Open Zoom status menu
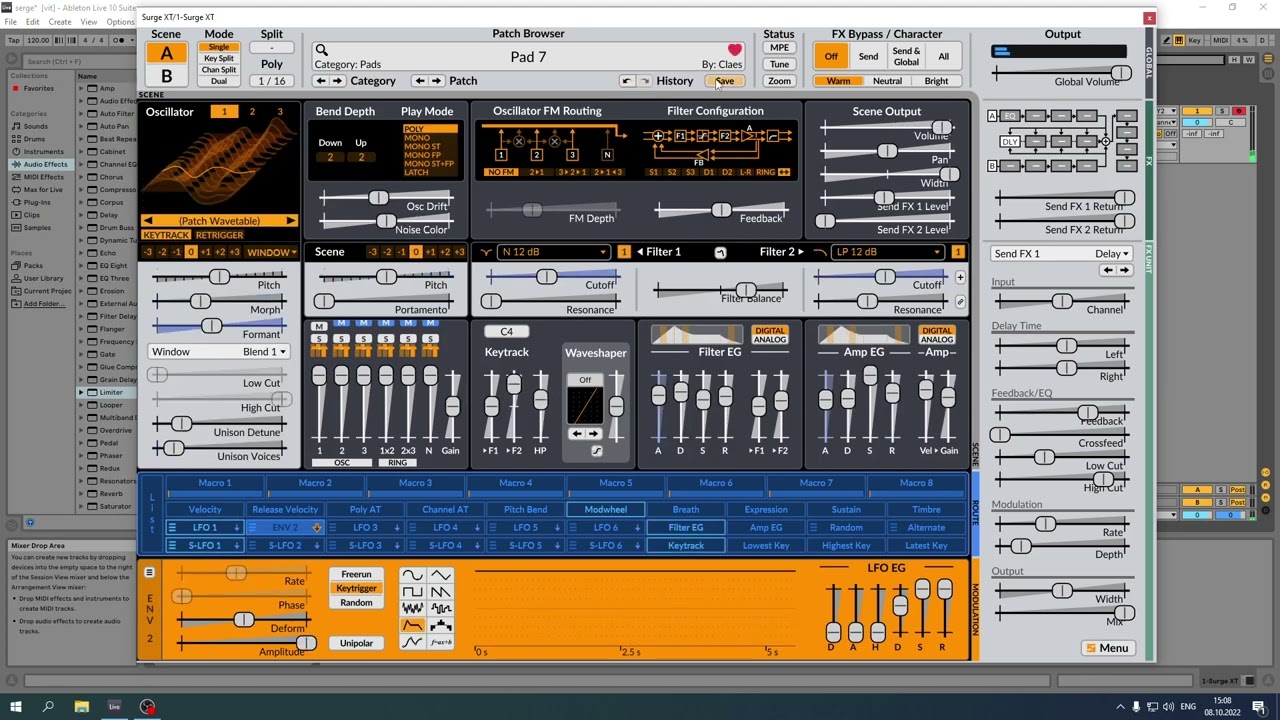1280x720 pixels. [x=779, y=81]
